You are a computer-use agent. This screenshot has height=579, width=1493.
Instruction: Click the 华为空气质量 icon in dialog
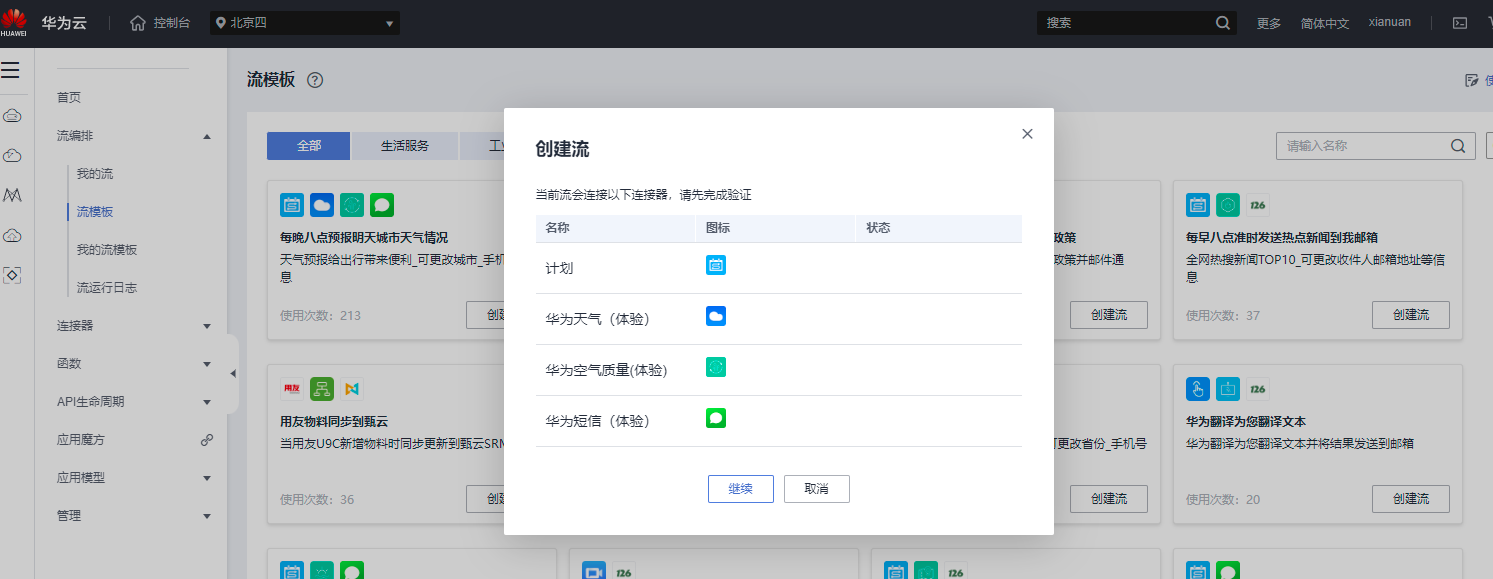tap(716, 367)
